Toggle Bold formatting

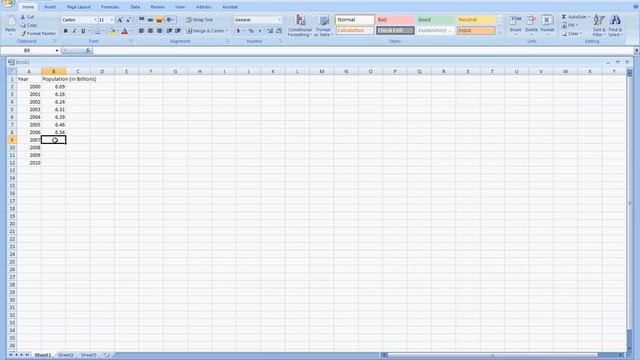tap(65, 31)
